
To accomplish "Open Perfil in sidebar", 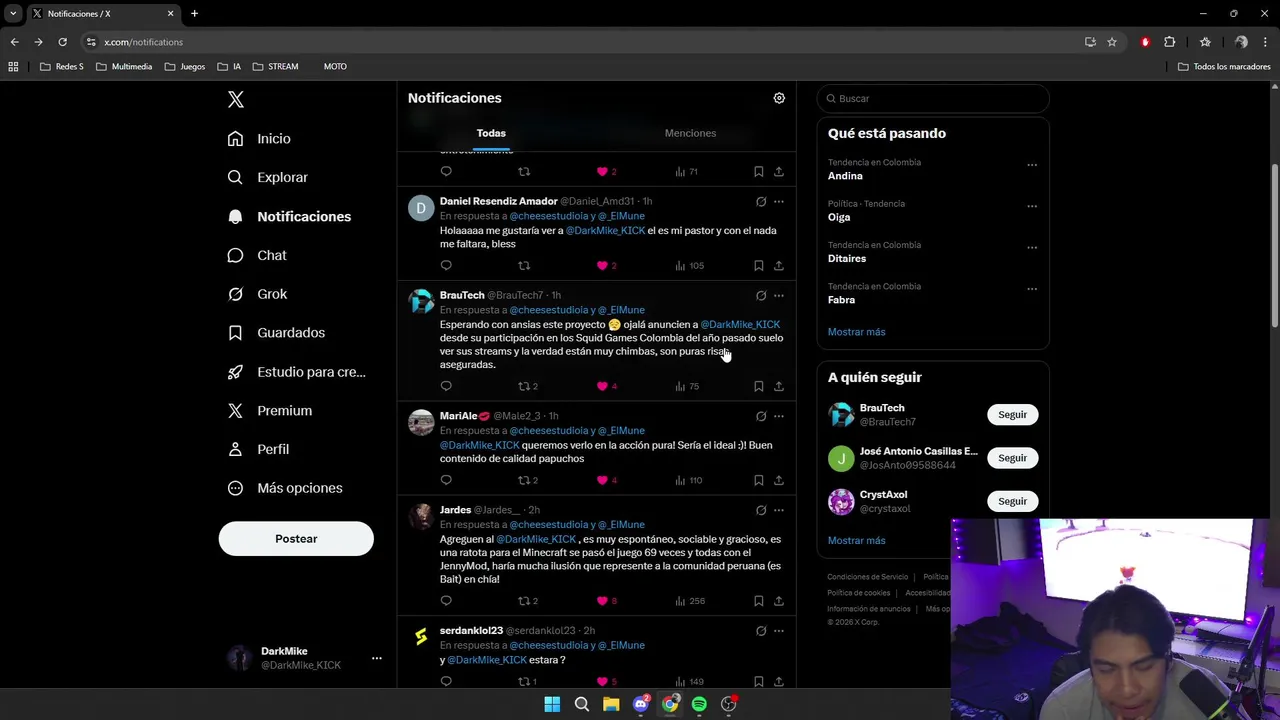I will coord(258,449).
